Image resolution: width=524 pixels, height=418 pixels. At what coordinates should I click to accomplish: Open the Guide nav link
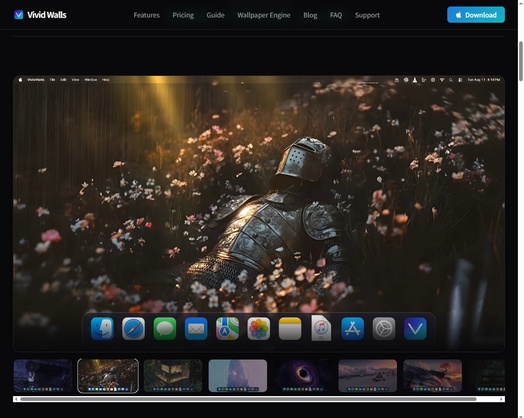click(215, 15)
